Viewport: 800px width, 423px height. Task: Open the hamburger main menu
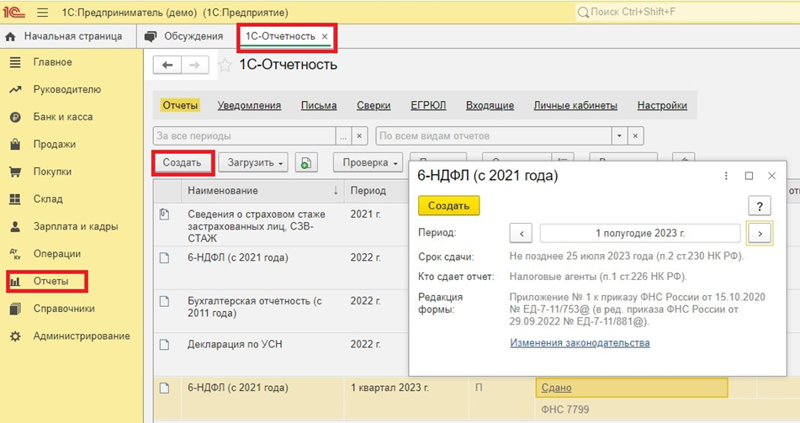43,12
